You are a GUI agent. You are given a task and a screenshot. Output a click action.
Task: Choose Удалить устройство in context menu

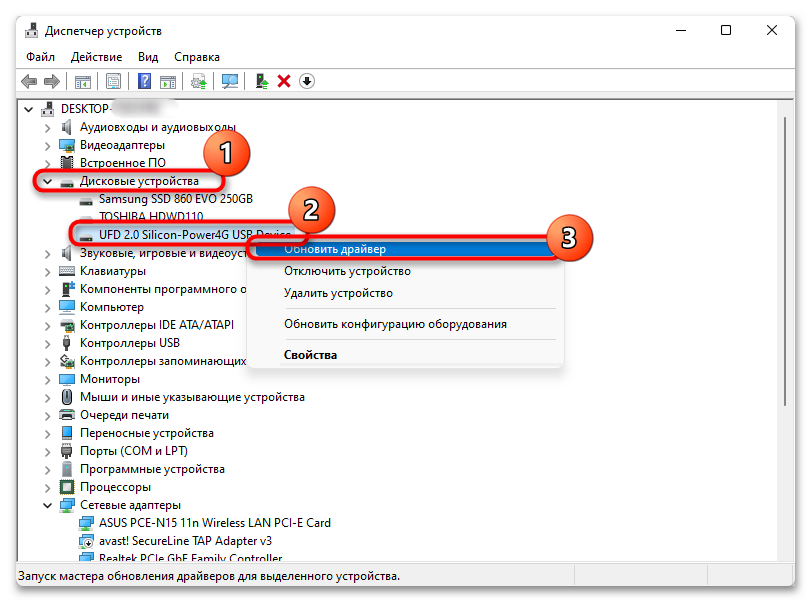pos(338,293)
